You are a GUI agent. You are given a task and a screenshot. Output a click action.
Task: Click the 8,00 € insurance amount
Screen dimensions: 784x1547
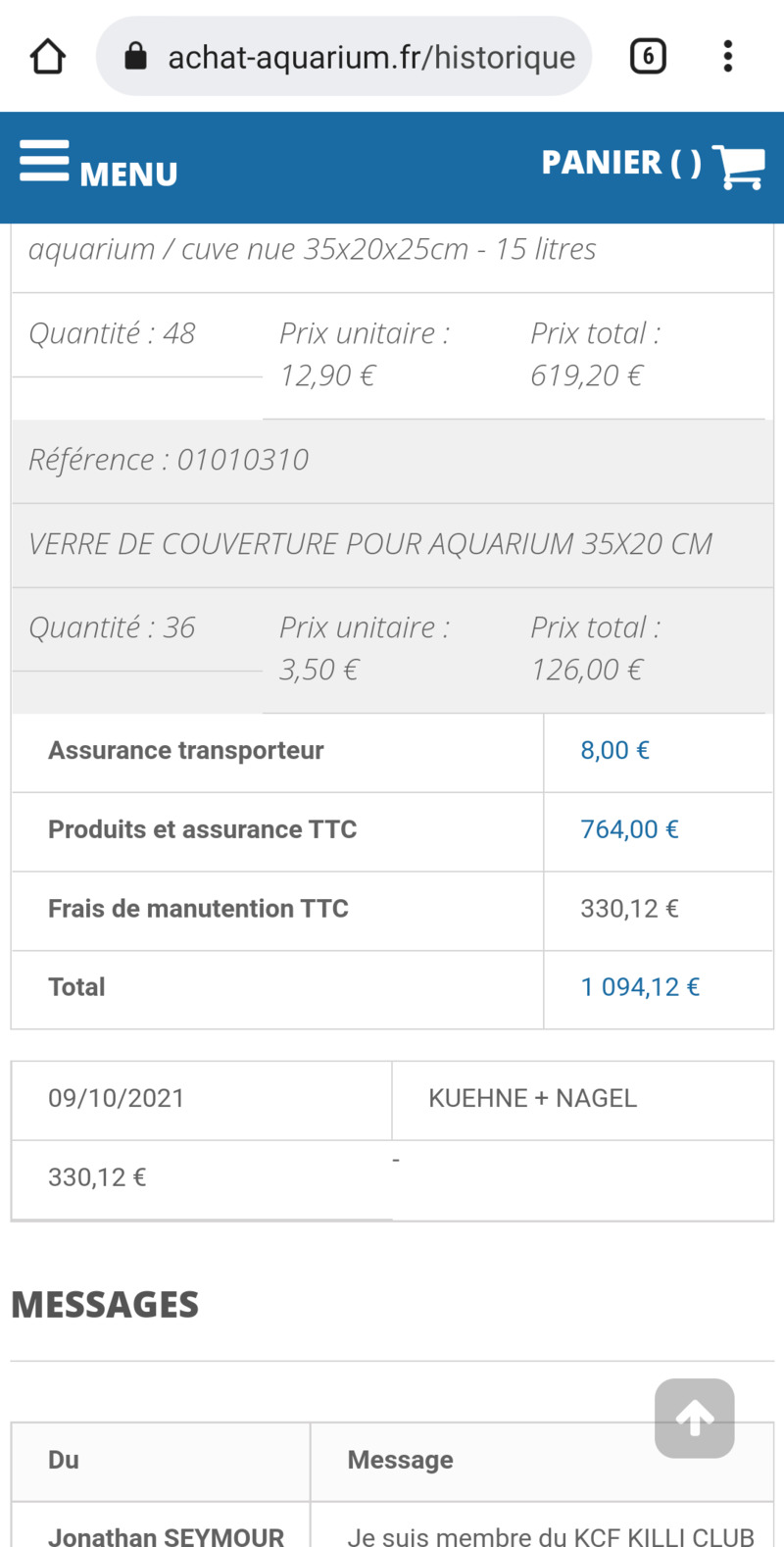[614, 750]
